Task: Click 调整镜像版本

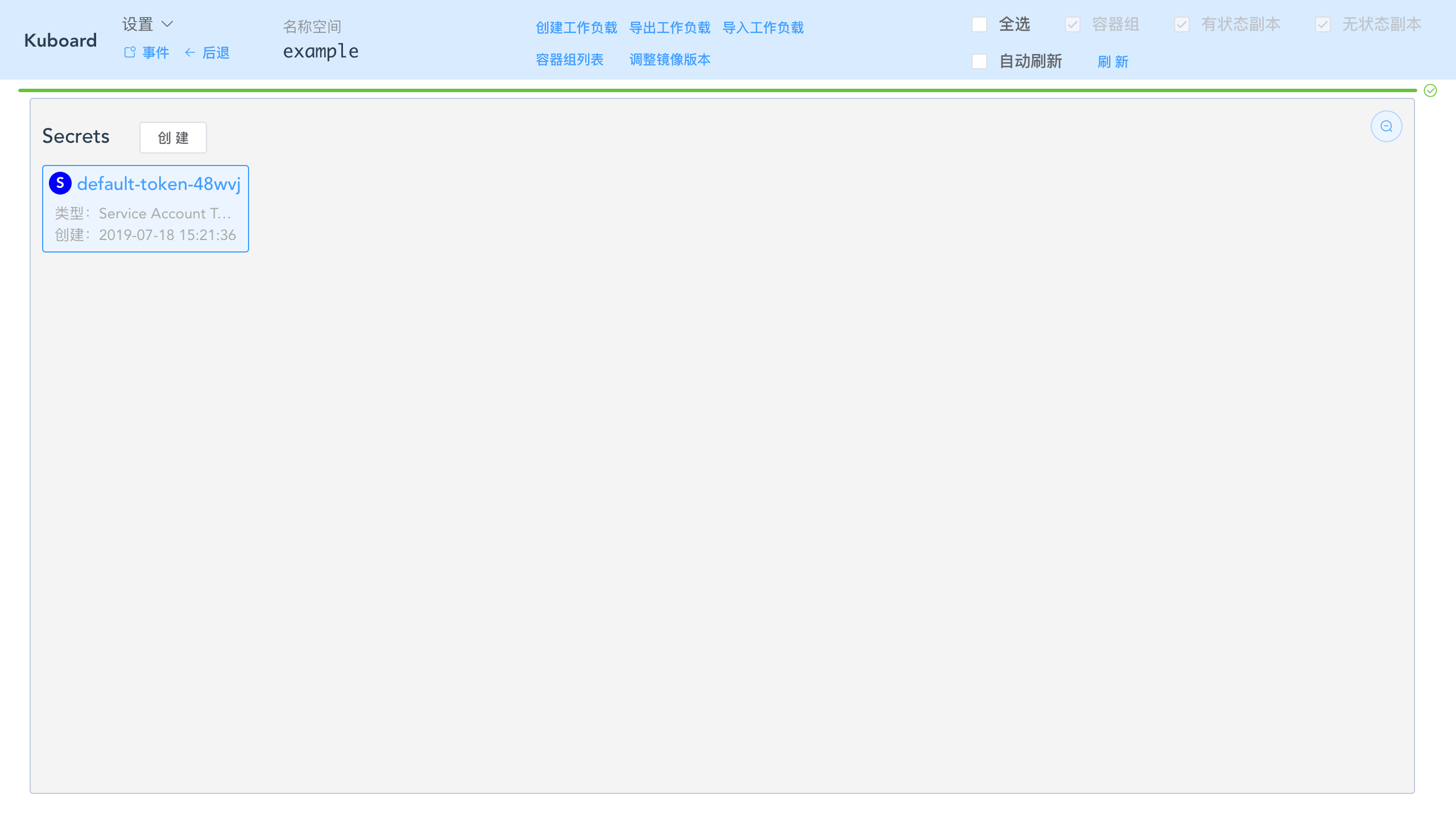Action: click(x=669, y=60)
